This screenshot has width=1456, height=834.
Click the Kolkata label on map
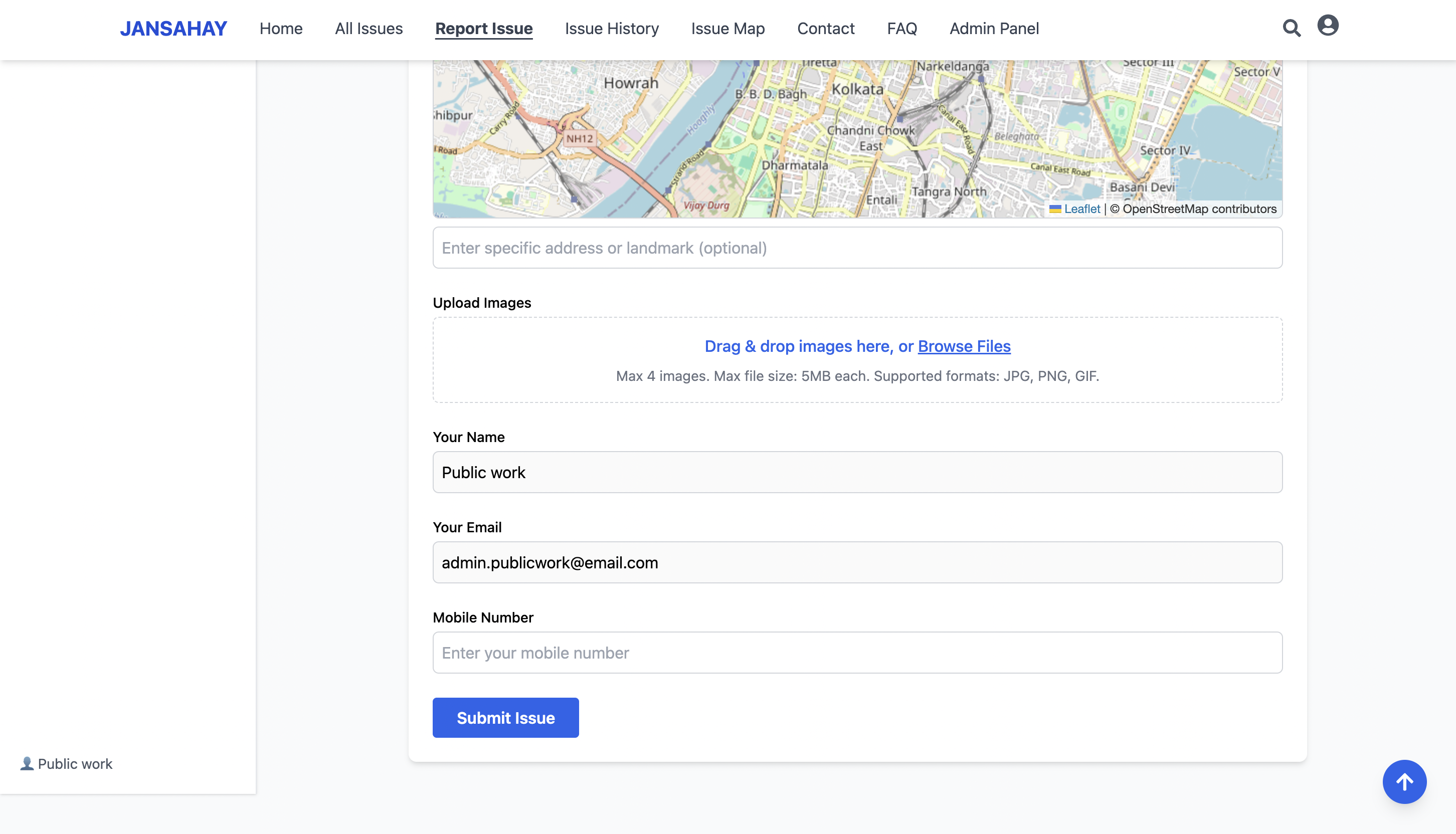click(857, 89)
